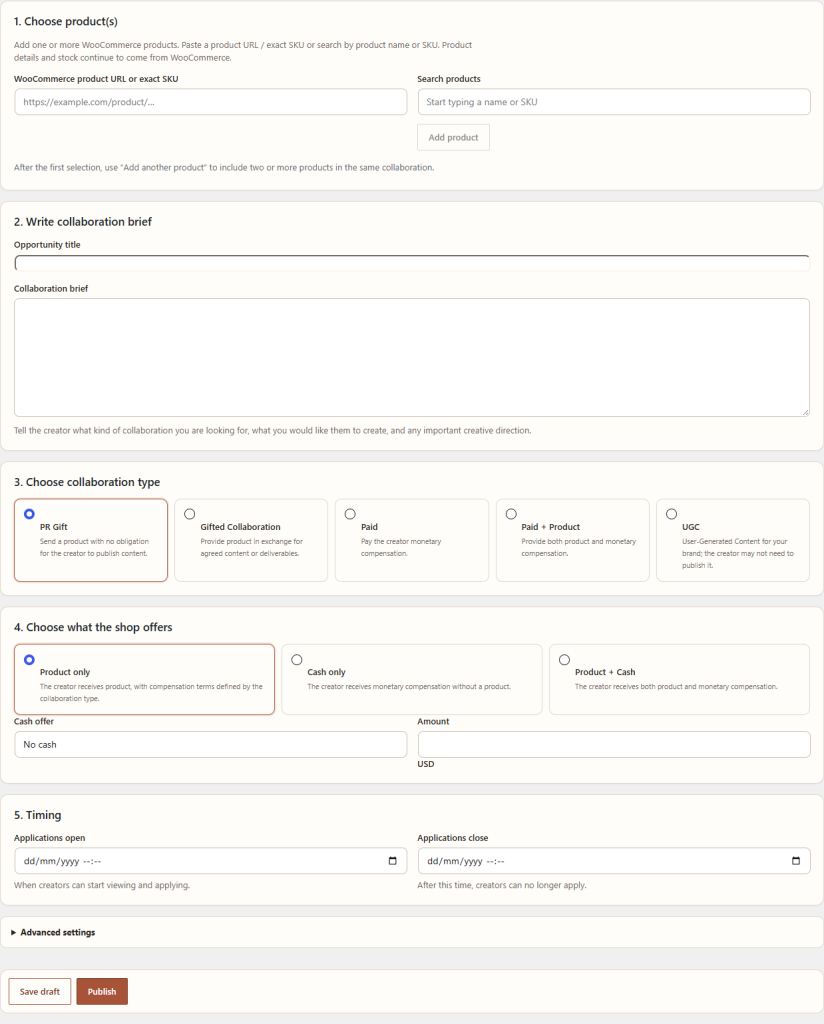Click the Amount input field
Viewport: 824px width, 1024px height.
point(614,744)
